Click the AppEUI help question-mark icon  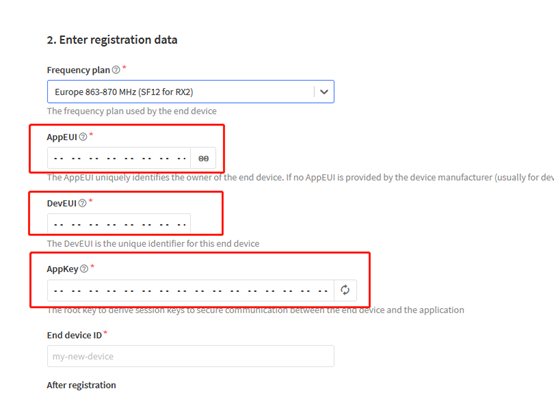(x=83, y=137)
